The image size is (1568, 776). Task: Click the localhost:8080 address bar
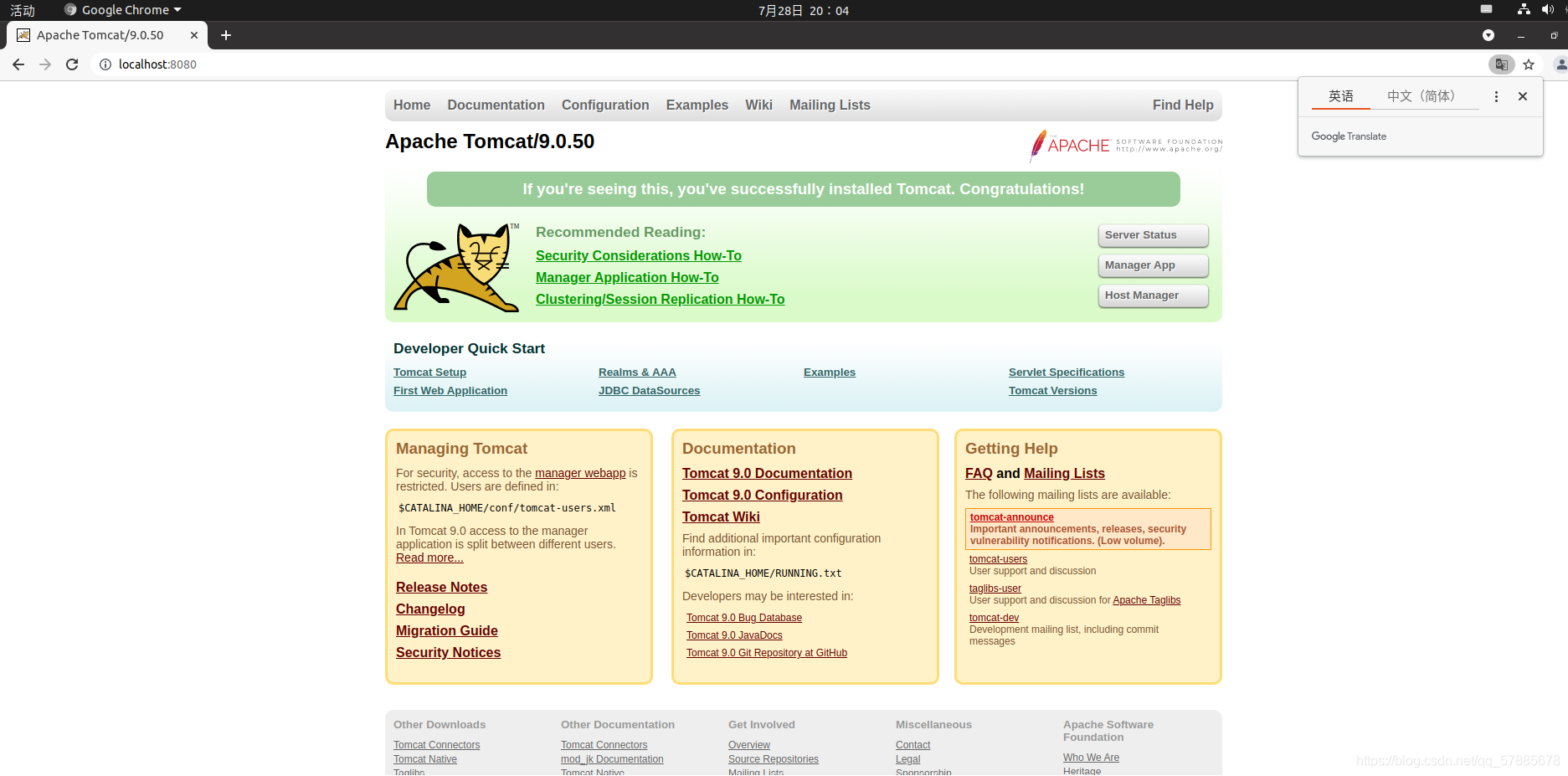click(787, 64)
